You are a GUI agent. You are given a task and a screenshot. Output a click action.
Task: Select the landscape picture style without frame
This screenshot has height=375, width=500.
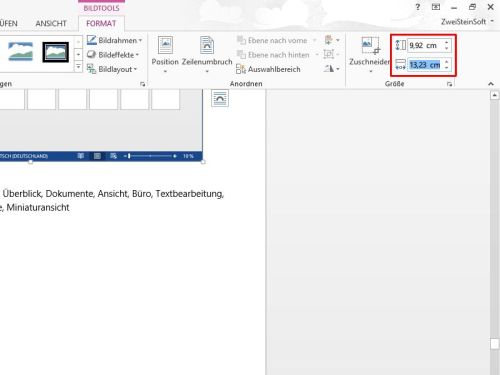click(x=21, y=52)
